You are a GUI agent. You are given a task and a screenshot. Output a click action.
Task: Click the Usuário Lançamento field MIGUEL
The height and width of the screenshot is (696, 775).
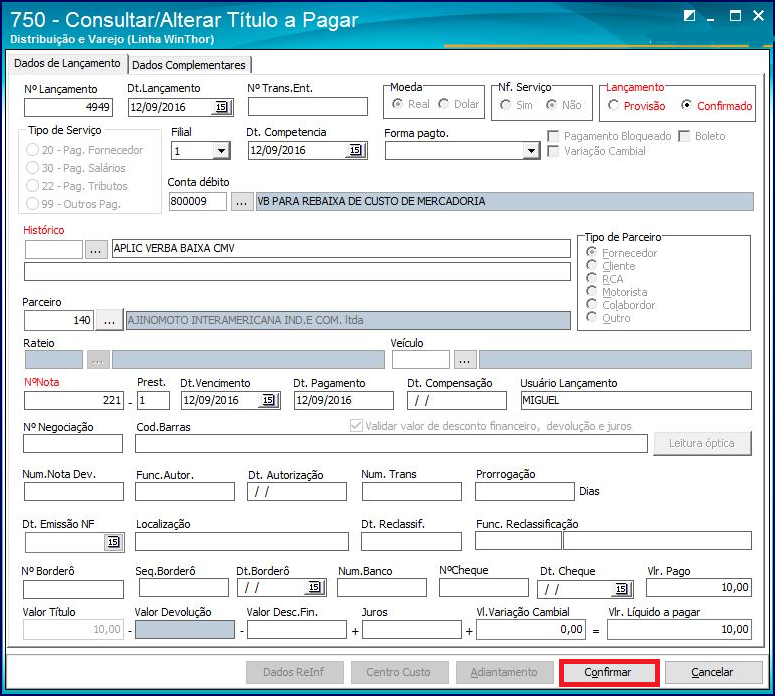pos(636,400)
